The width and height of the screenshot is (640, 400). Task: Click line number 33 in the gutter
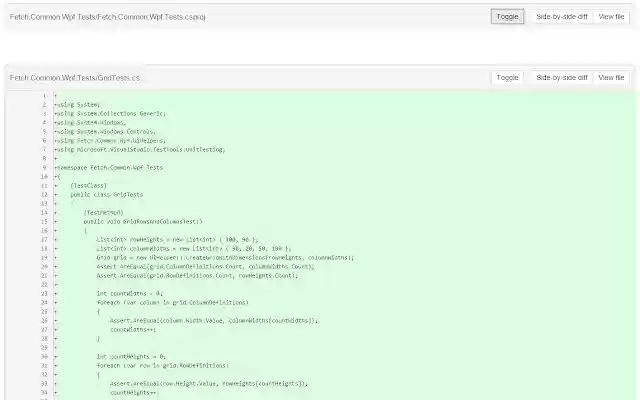44,383
